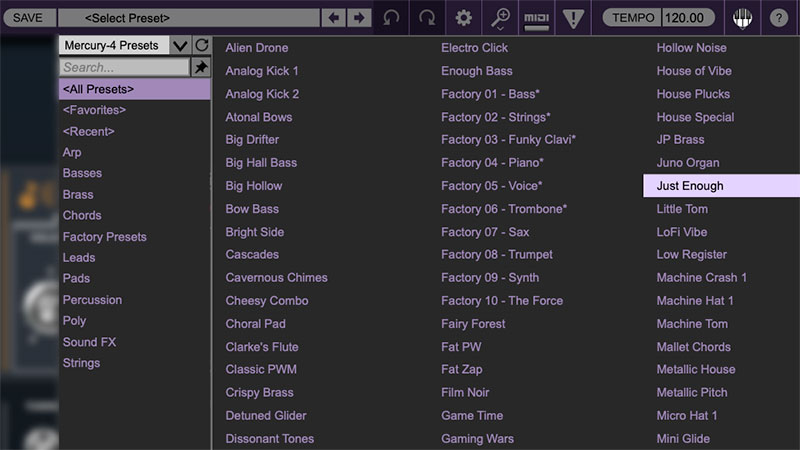This screenshot has width=800, height=450.
Task: Select the Factory Presets category
Action: 105,237
